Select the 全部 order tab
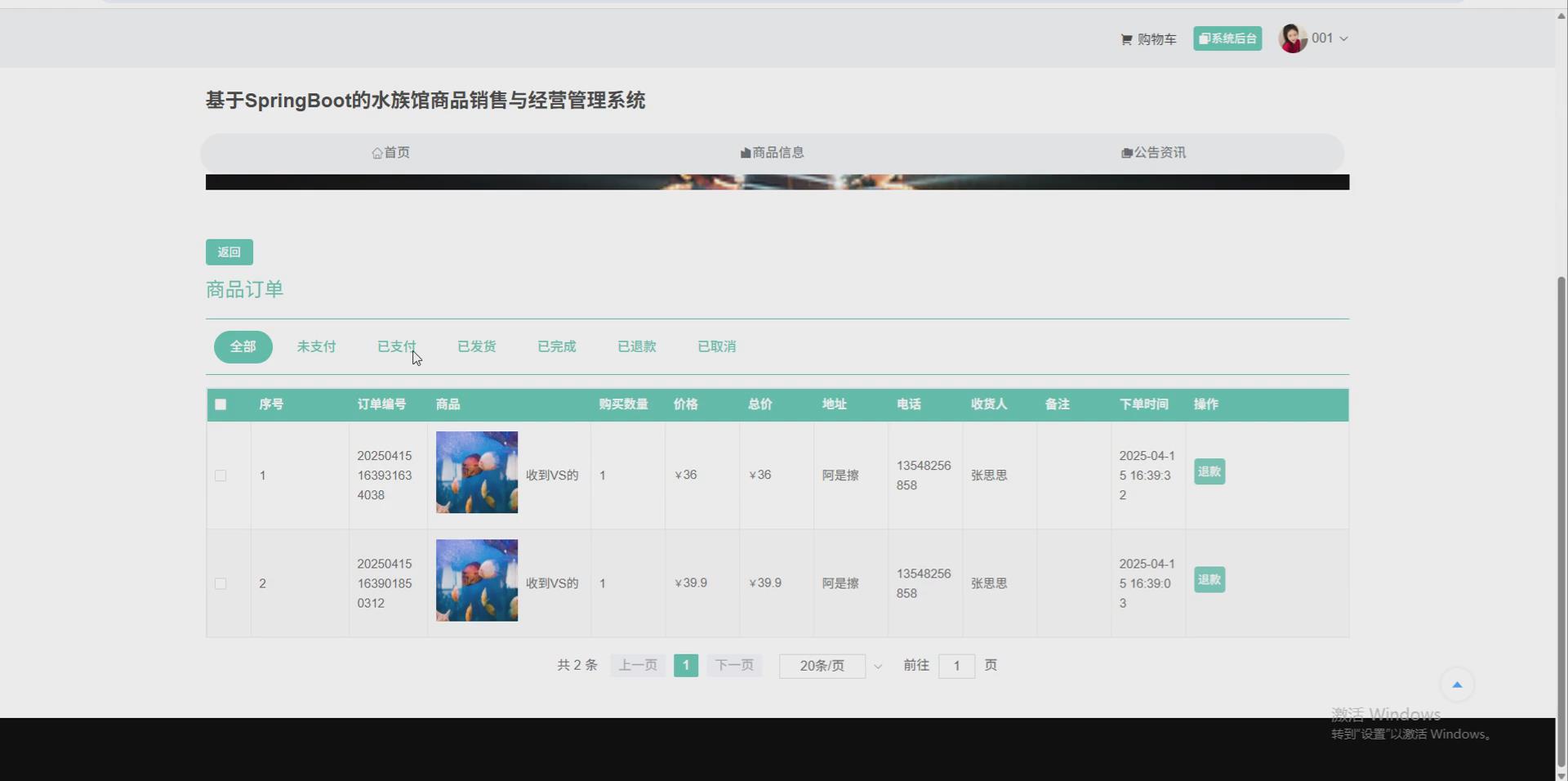The height and width of the screenshot is (781, 1568). tap(243, 346)
